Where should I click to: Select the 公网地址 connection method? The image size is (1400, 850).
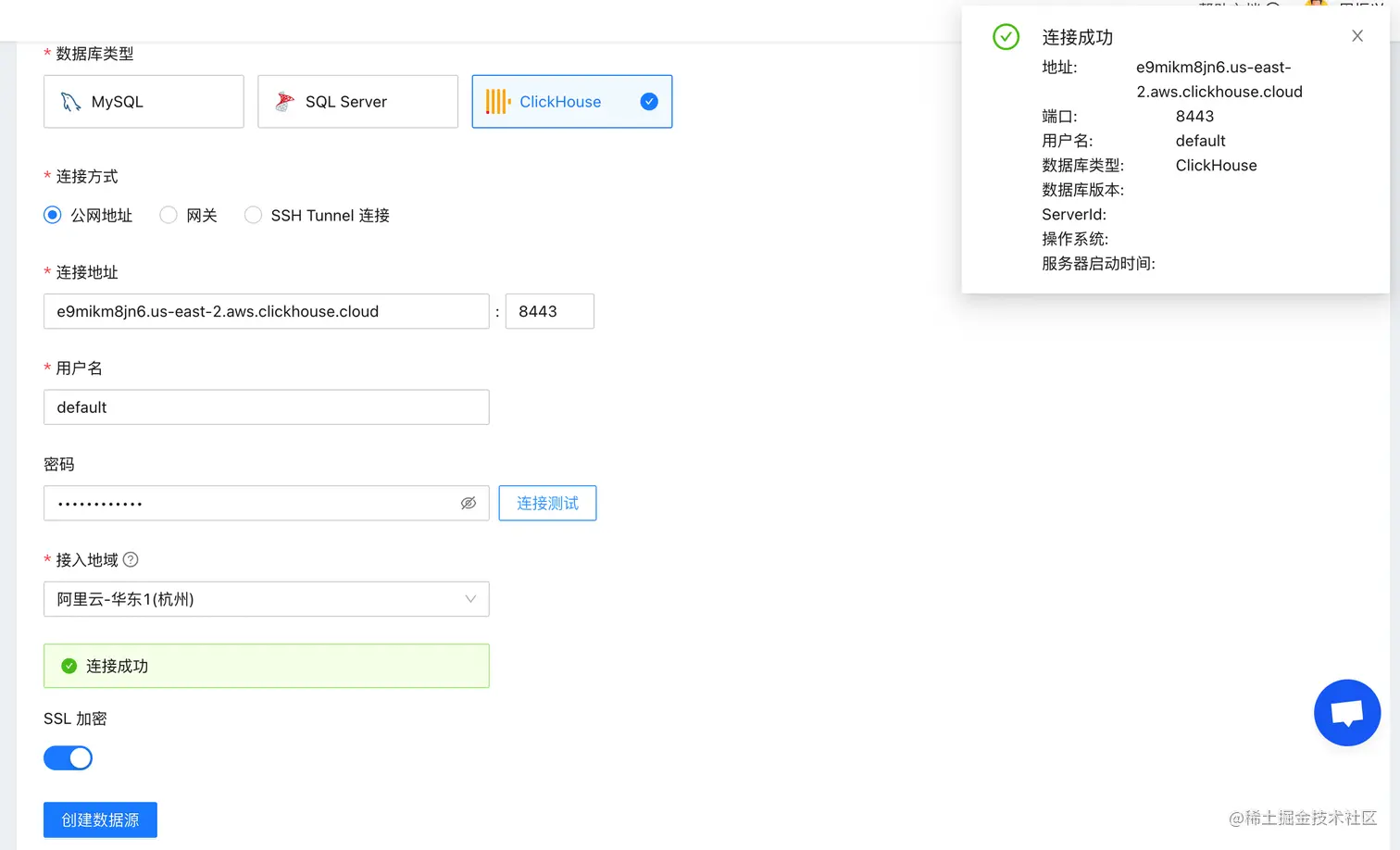pos(52,214)
